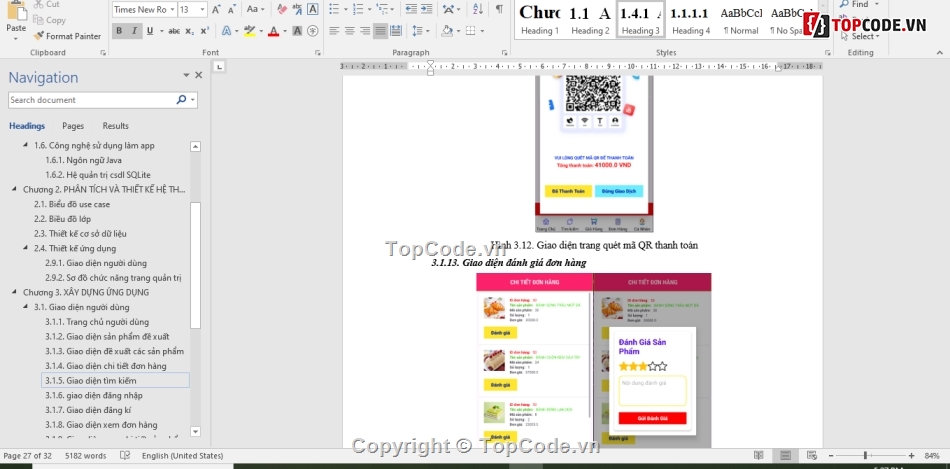
Task: Show paragraph marks with the pilcrow icon
Action: pyautogui.click(x=499, y=9)
